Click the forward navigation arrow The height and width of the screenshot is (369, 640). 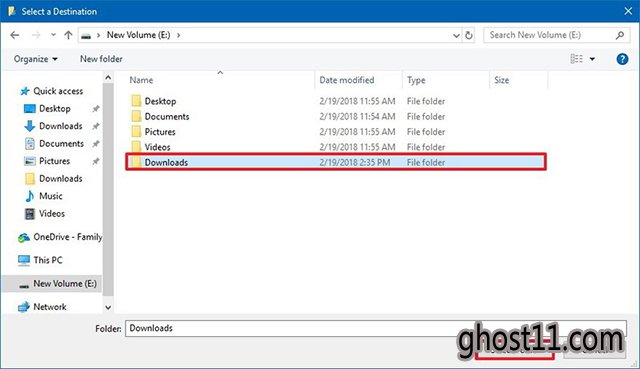(36, 35)
